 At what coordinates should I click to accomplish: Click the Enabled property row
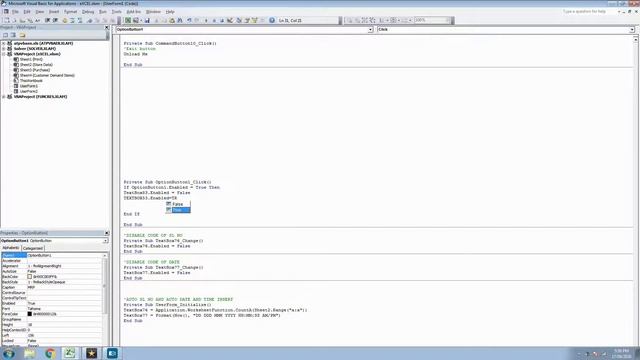(x=52, y=303)
